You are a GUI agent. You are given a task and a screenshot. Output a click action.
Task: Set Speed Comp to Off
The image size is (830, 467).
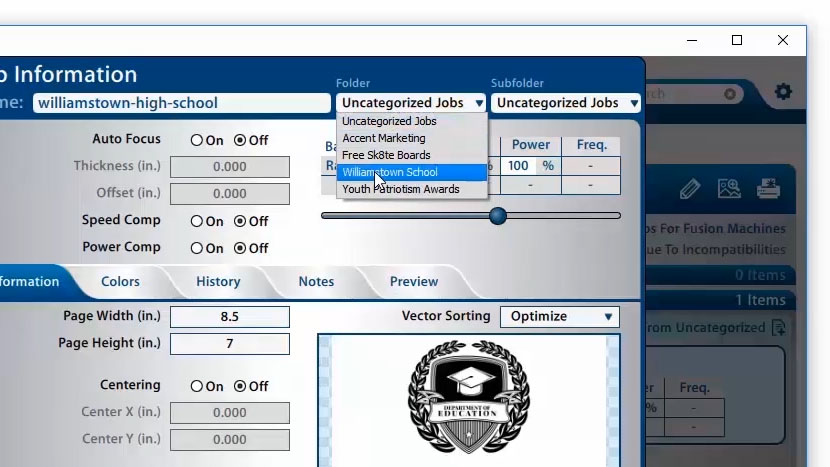[x=240, y=221]
